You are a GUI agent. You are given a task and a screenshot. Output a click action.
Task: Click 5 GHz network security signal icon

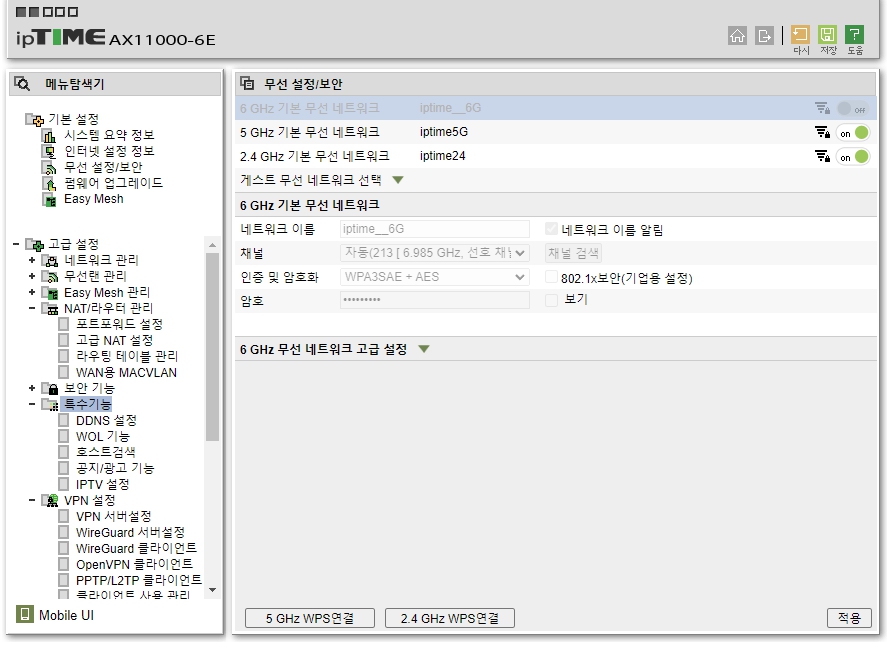[822, 132]
